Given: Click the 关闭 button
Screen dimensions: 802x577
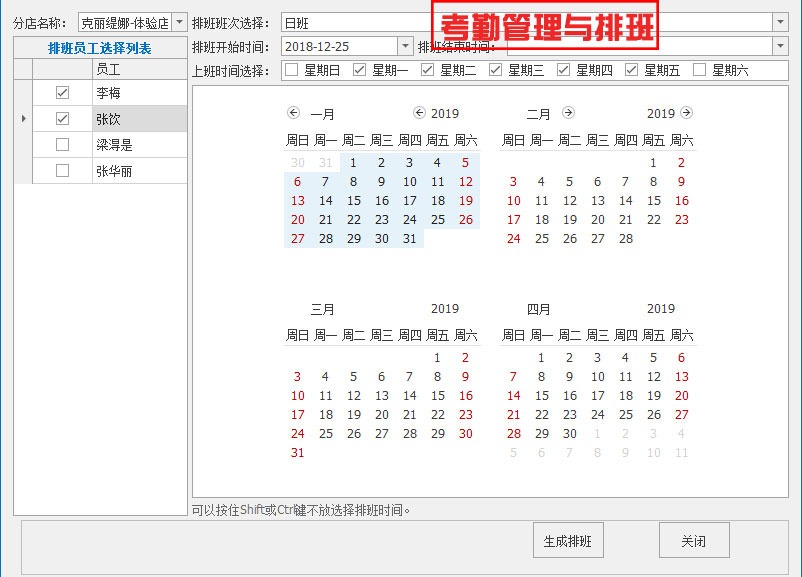Looking at the screenshot, I should pyautogui.click(x=693, y=539).
